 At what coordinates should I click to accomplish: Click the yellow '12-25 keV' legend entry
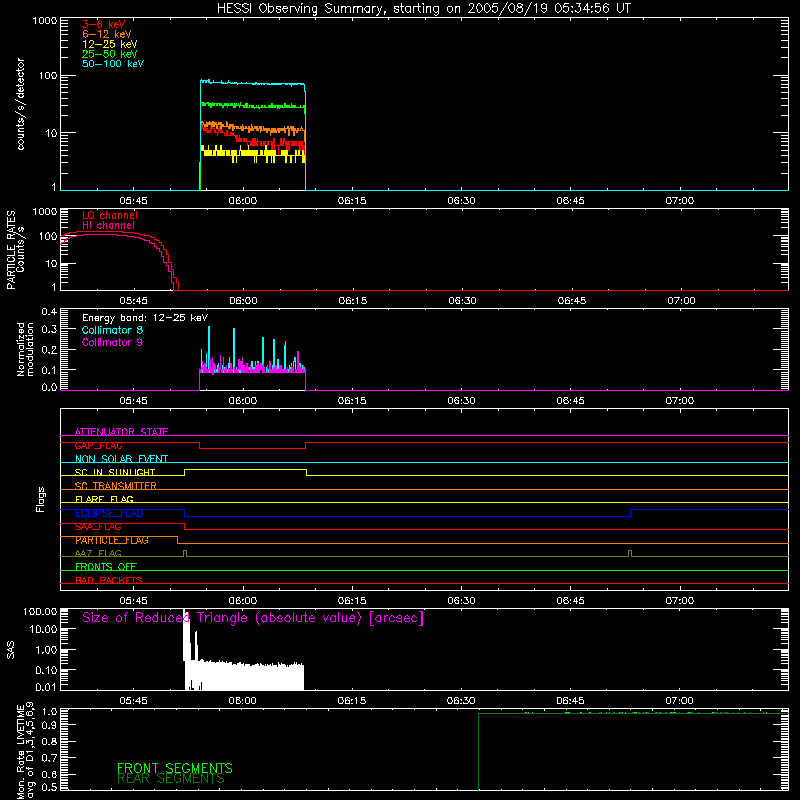click(110, 44)
